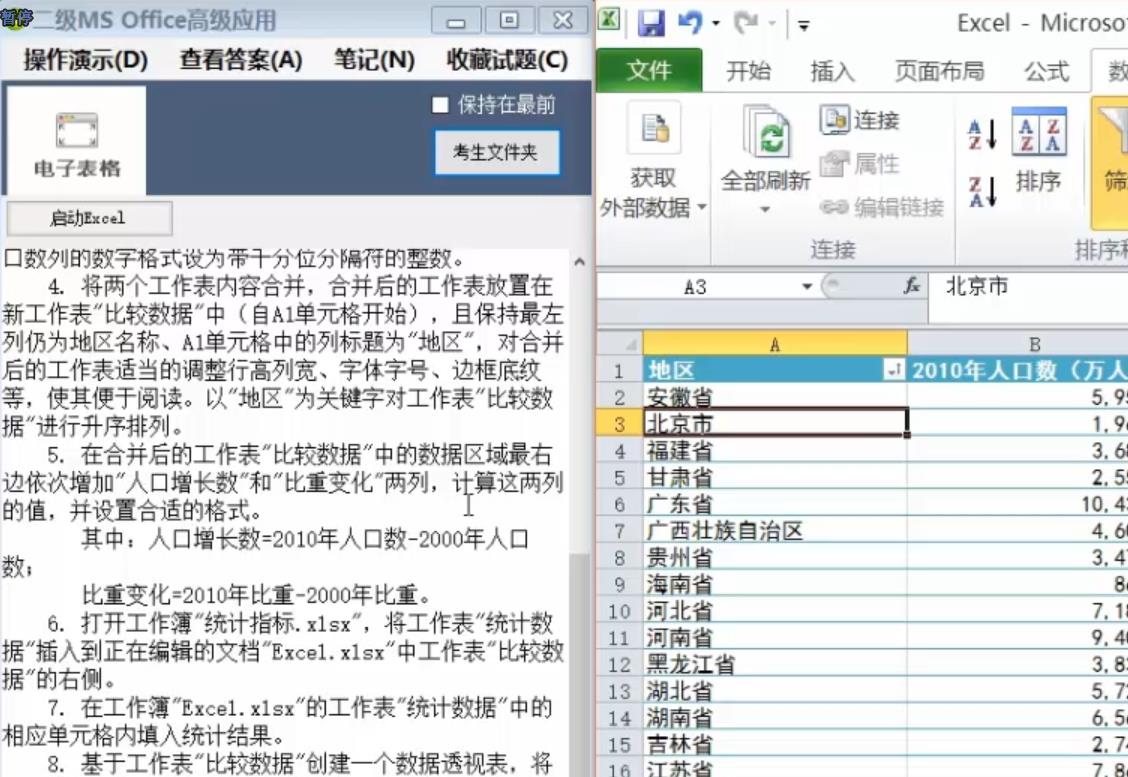Open Customize Quick Access Toolbar dropdown

click(x=804, y=25)
